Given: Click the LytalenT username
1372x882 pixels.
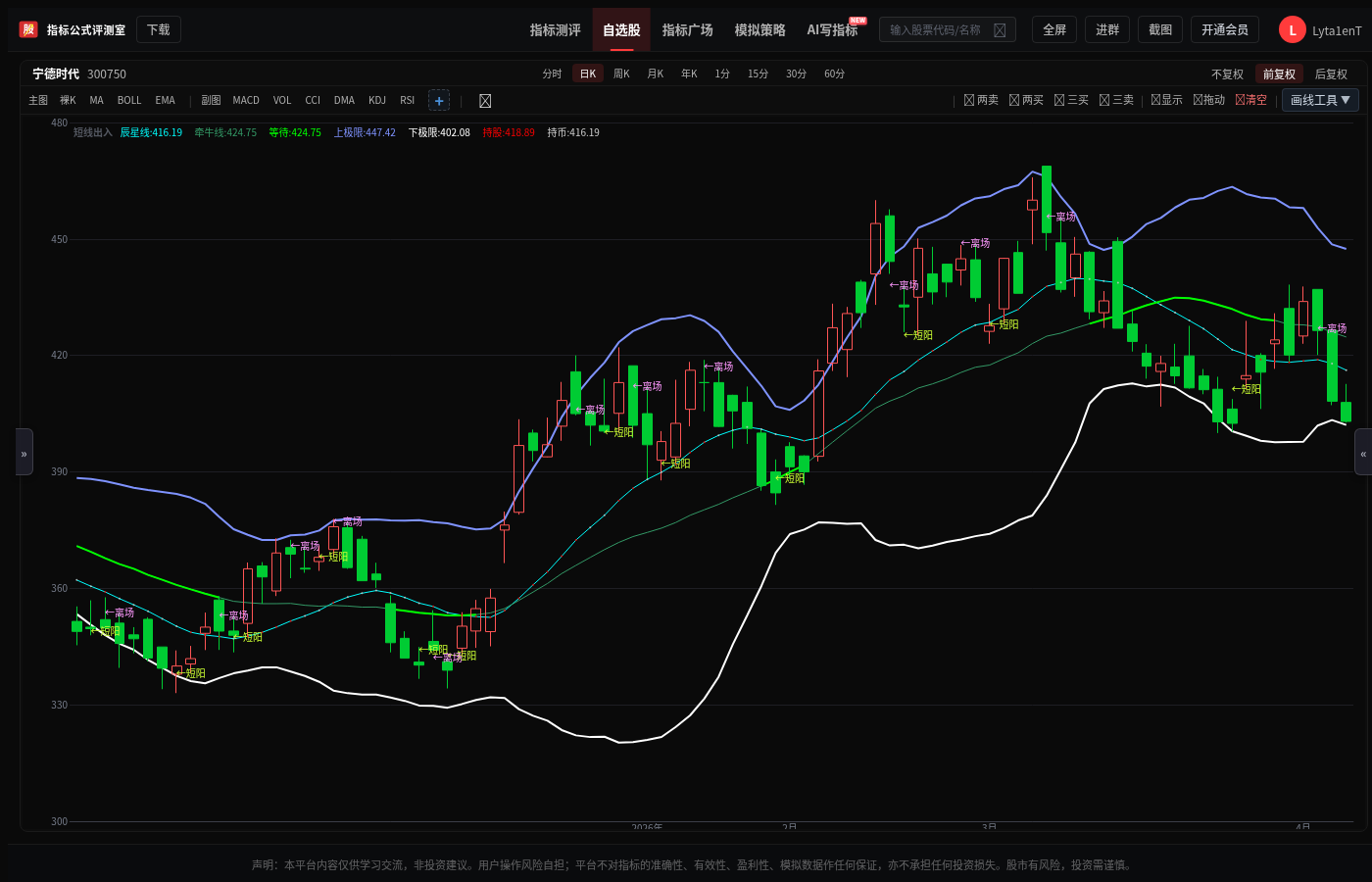Looking at the screenshot, I should click(1337, 31).
